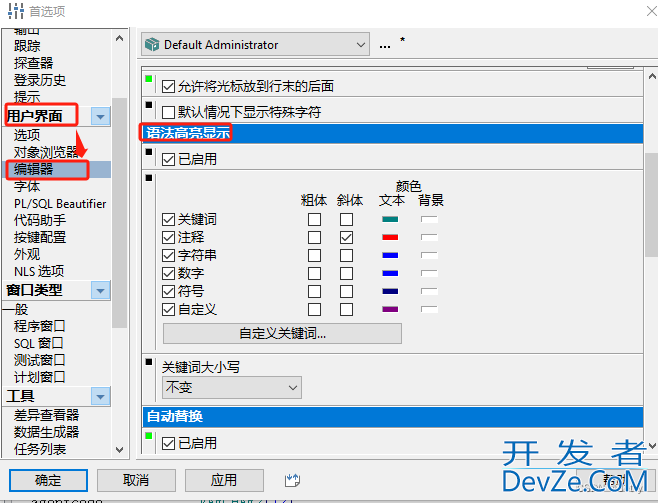Open the 关键词大小写 dropdown showing 不变
658x503 pixels.
click(232, 387)
